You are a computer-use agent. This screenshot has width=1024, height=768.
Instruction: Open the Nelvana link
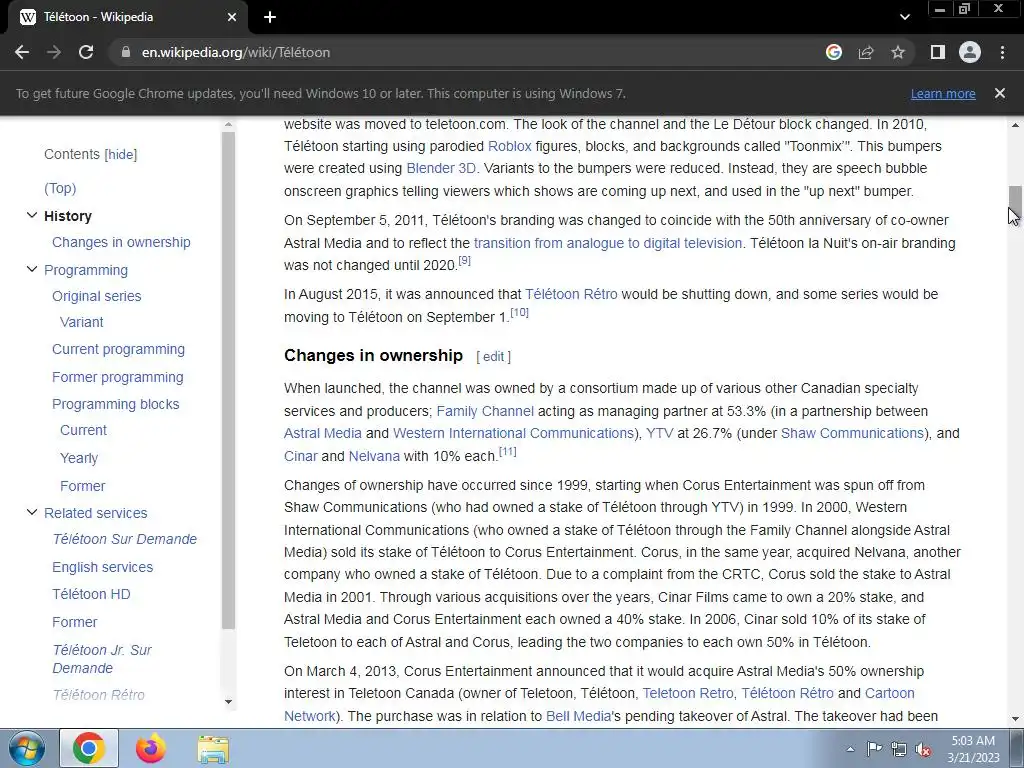click(x=374, y=456)
